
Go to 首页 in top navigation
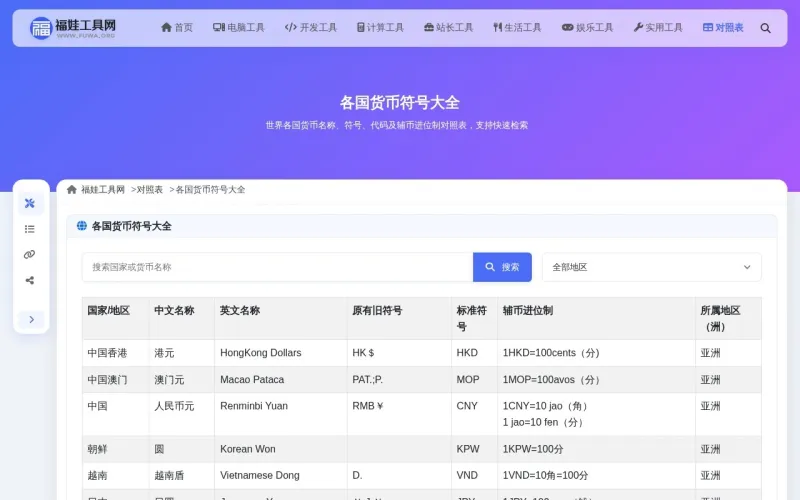pyautogui.click(x=177, y=28)
